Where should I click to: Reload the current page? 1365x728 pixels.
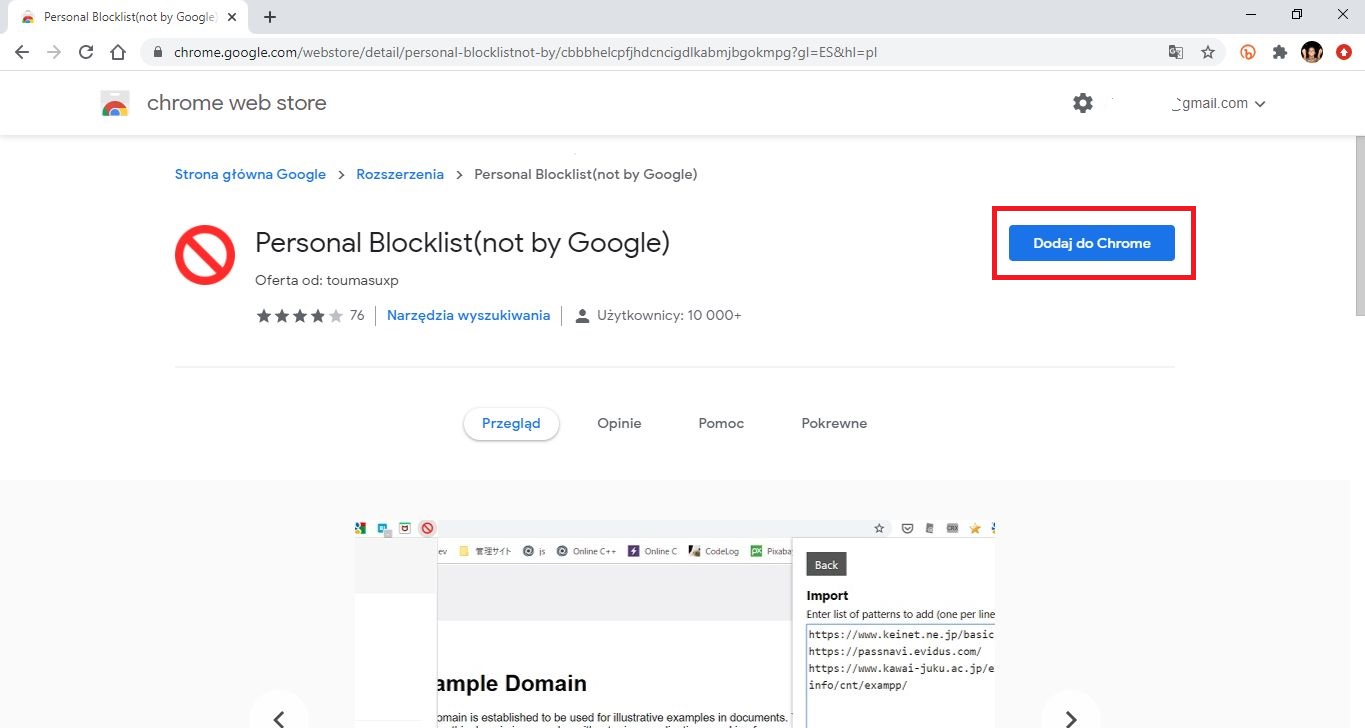coord(86,52)
